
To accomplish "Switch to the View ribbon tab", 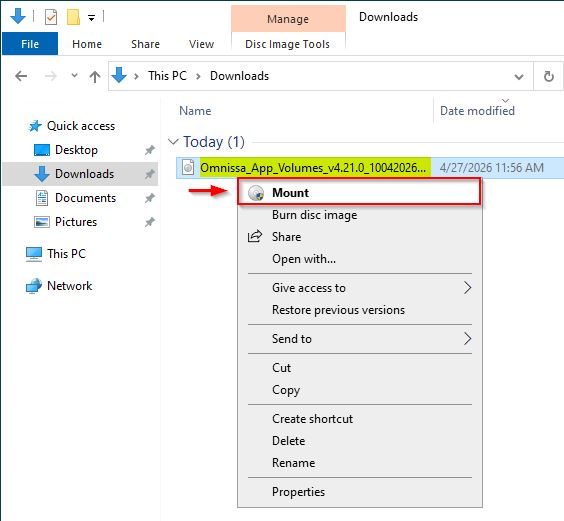I will pos(201,44).
